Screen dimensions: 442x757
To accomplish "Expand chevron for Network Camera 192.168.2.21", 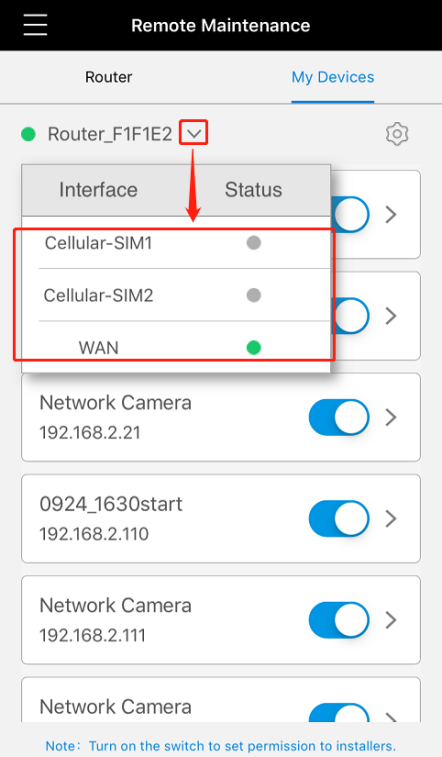I will pos(391,417).
